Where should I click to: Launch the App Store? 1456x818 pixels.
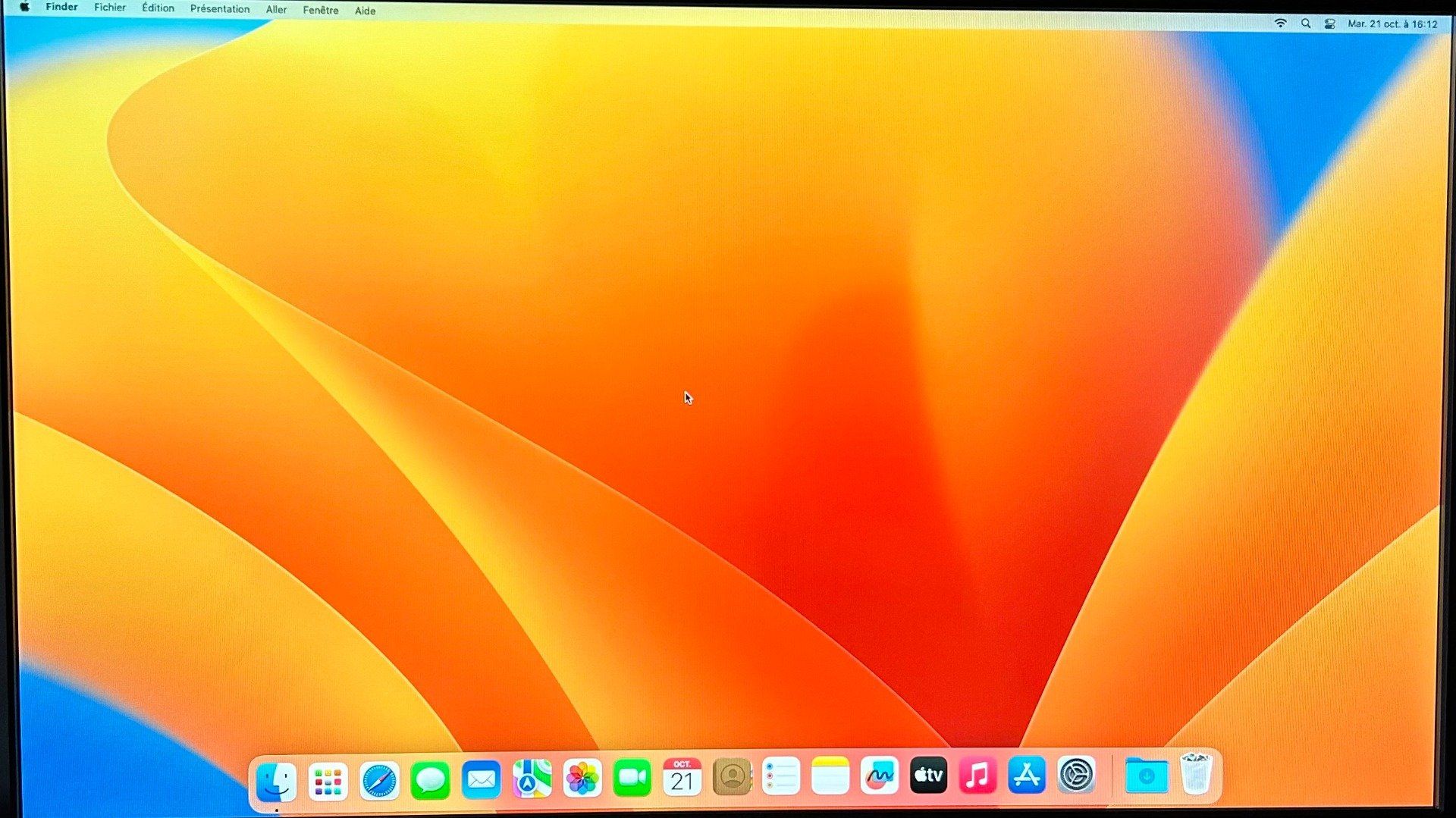[1027, 775]
